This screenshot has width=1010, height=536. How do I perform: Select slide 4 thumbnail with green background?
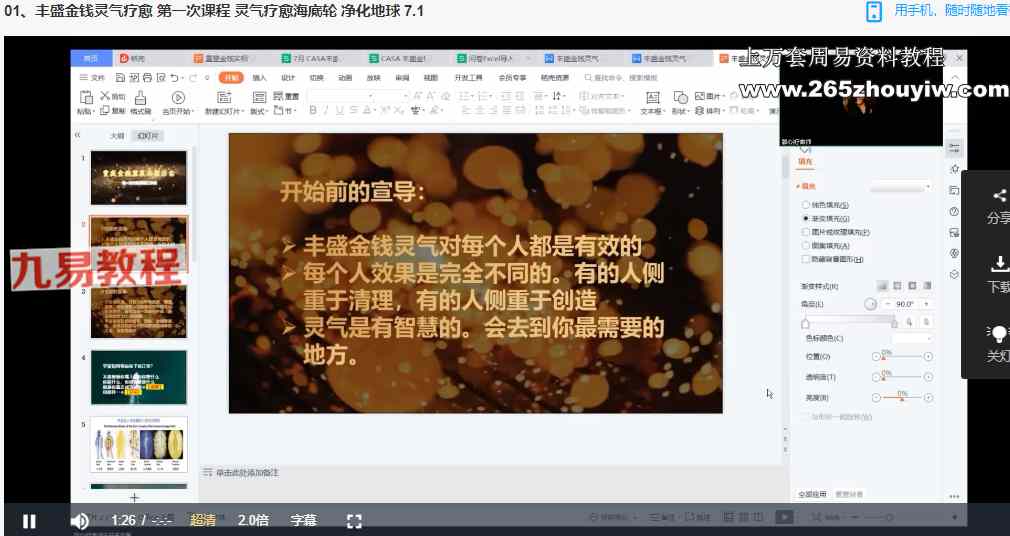pos(138,377)
